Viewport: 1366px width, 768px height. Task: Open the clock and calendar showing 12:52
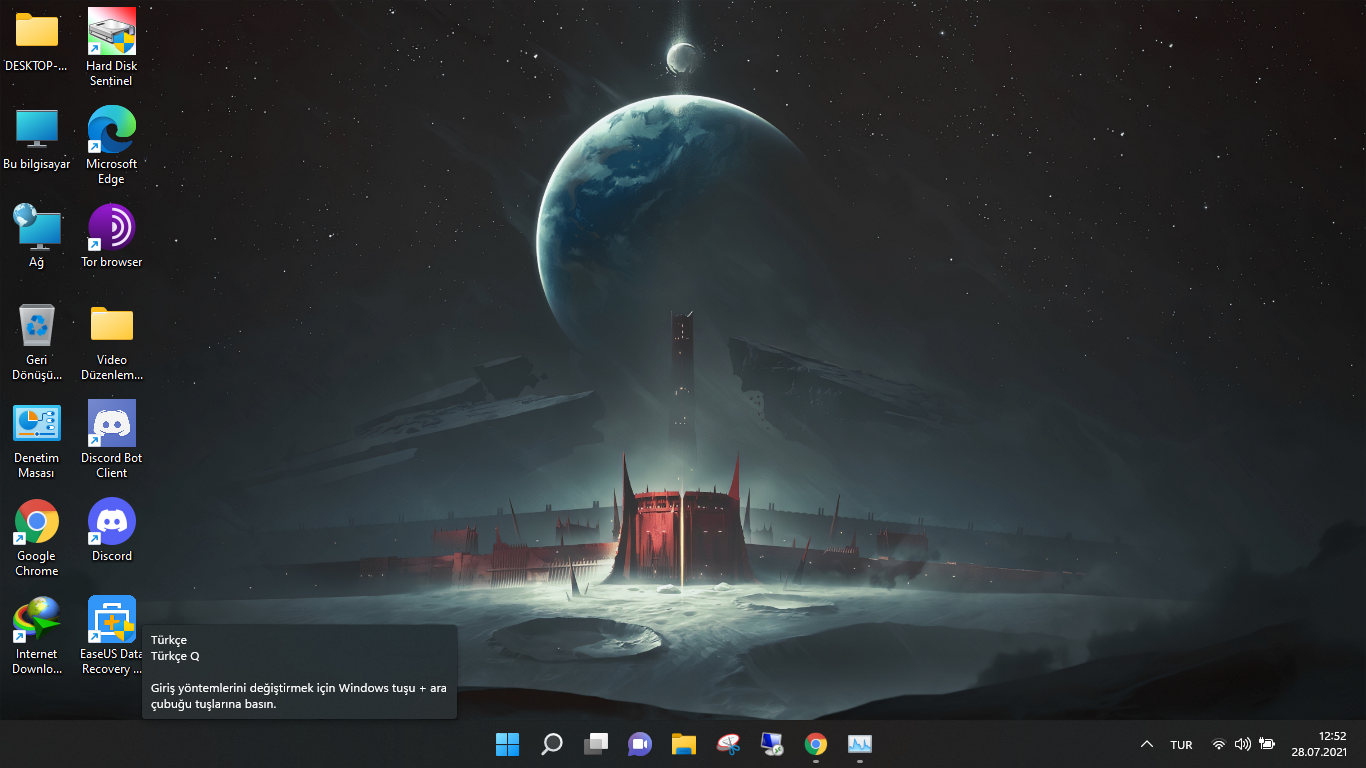pyautogui.click(x=1319, y=744)
